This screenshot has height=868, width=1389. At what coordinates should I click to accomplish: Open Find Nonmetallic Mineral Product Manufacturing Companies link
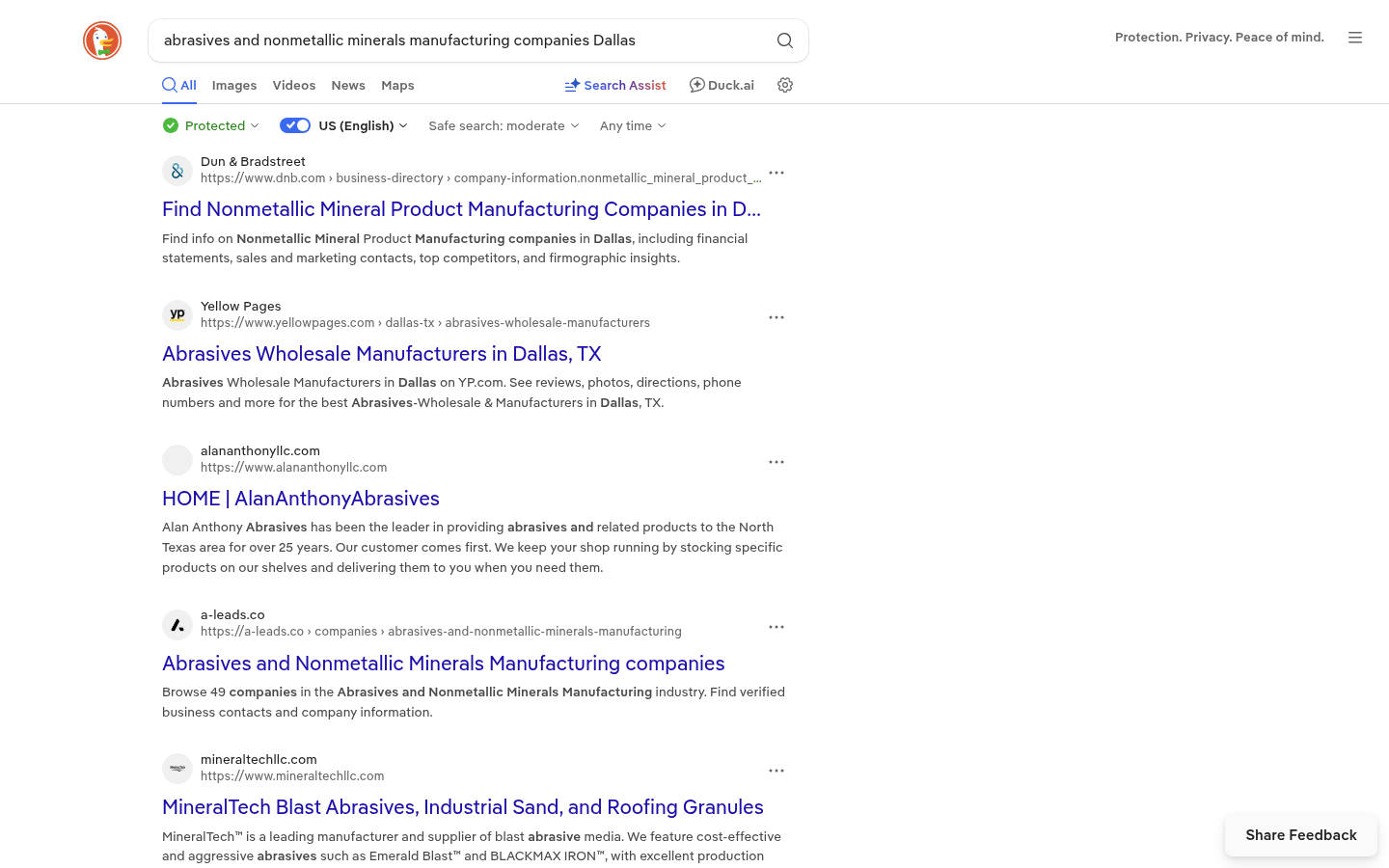461,209
